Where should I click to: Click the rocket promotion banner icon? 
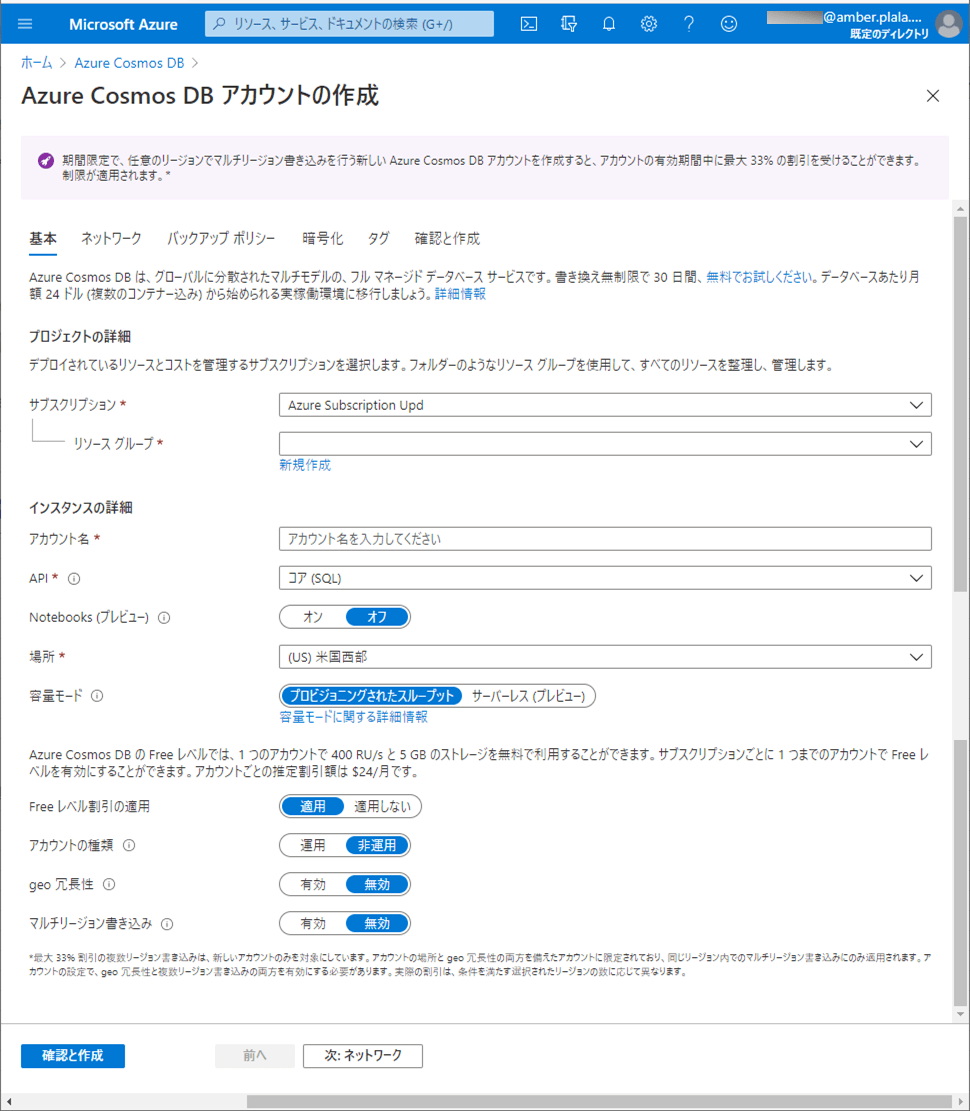[45, 161]
